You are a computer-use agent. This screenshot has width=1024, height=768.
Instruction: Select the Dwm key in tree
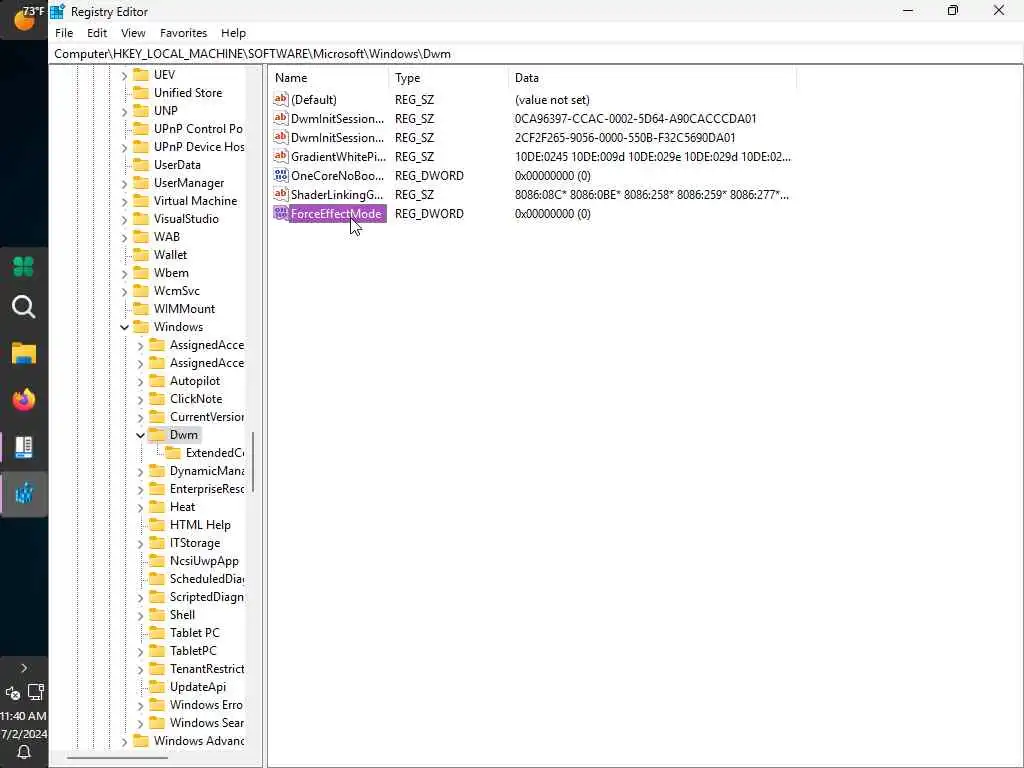[x=184, y=435]
